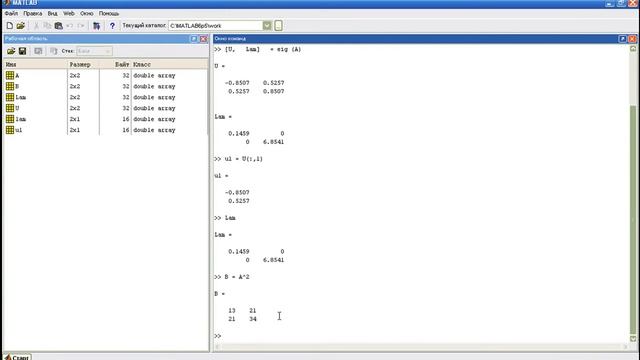Click the variable B grid icon
Viewport: 640px width, 360px height.
pyautogui.click(x=10, y=87)
